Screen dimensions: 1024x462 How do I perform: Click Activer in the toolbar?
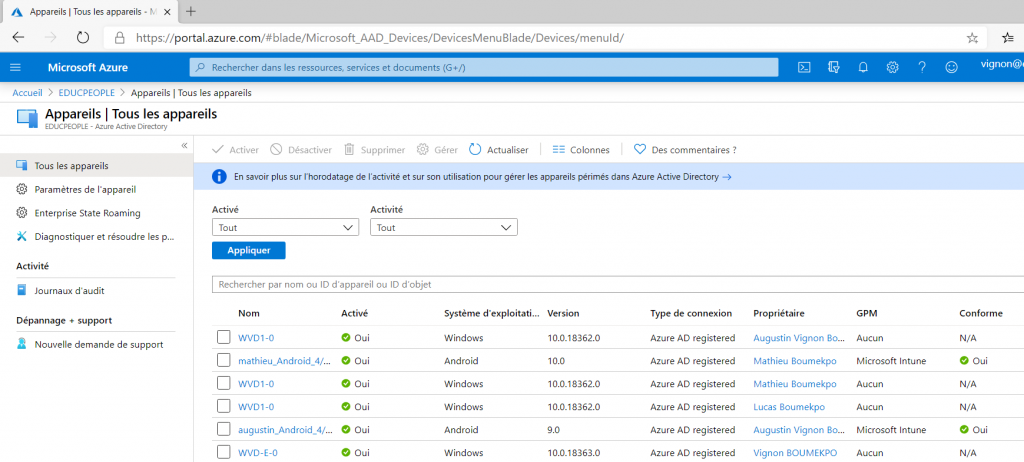click(x=236, y=150)
